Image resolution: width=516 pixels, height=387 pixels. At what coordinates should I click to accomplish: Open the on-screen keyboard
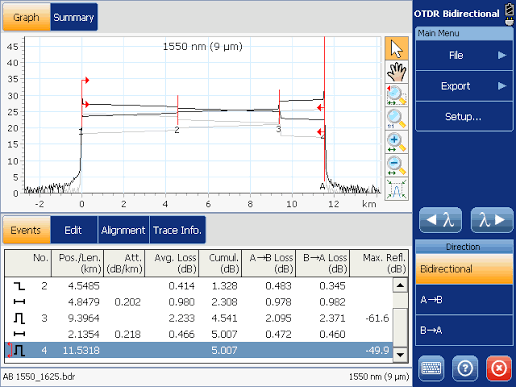pos(431,368)
